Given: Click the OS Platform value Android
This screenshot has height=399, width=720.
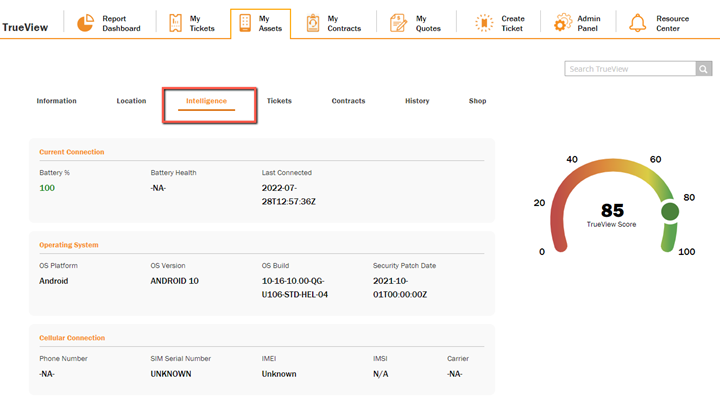Looking at the screenshot, I should [x=54, y=281].
